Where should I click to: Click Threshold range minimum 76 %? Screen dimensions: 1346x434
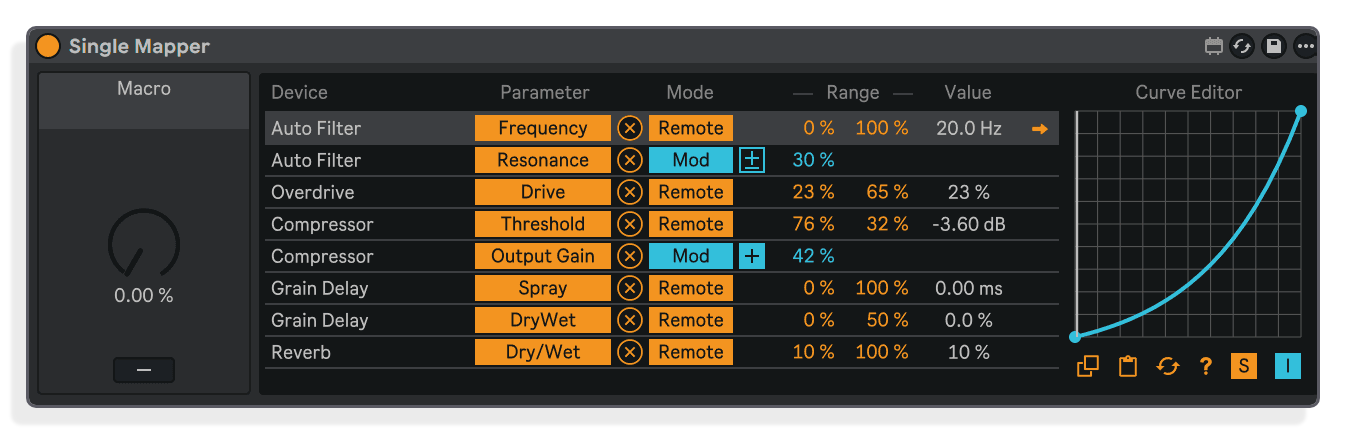(x=813, y=224)
